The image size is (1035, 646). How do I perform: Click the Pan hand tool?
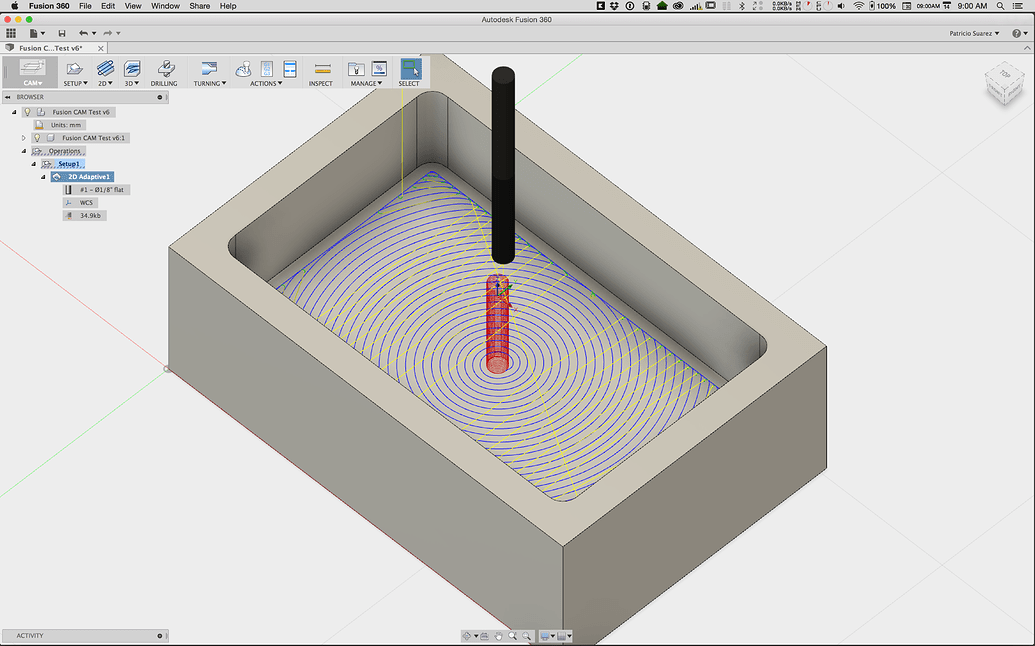click(x=498, y=636)
